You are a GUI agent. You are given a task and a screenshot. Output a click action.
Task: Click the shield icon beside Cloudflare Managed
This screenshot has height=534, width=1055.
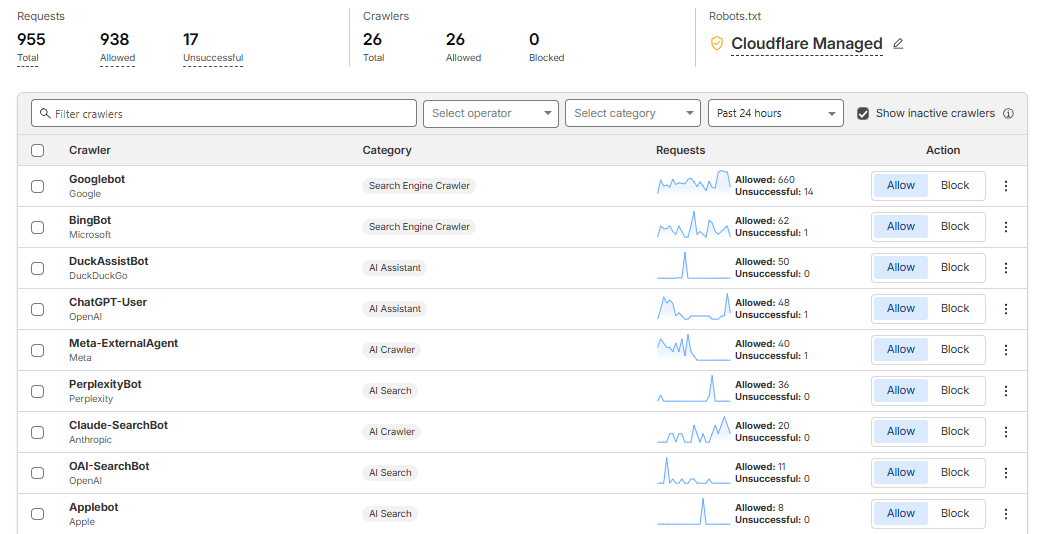pos(717,44)
